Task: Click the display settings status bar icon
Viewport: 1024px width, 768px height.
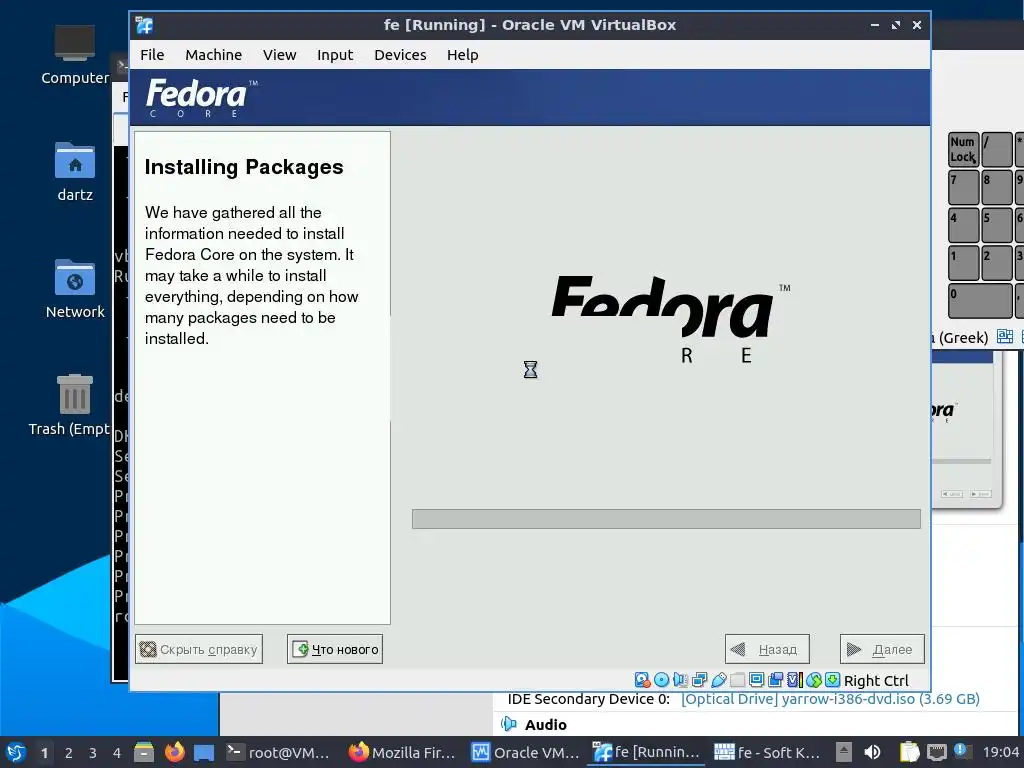Action: tap(756, 680)
